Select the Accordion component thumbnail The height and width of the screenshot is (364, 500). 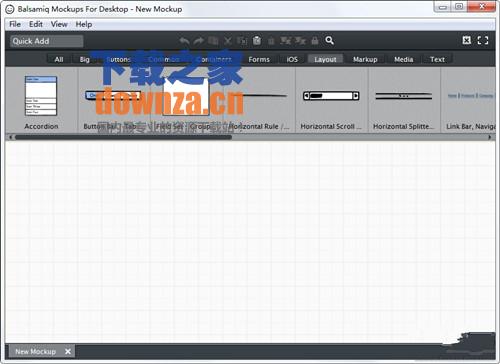pos(41,96)
